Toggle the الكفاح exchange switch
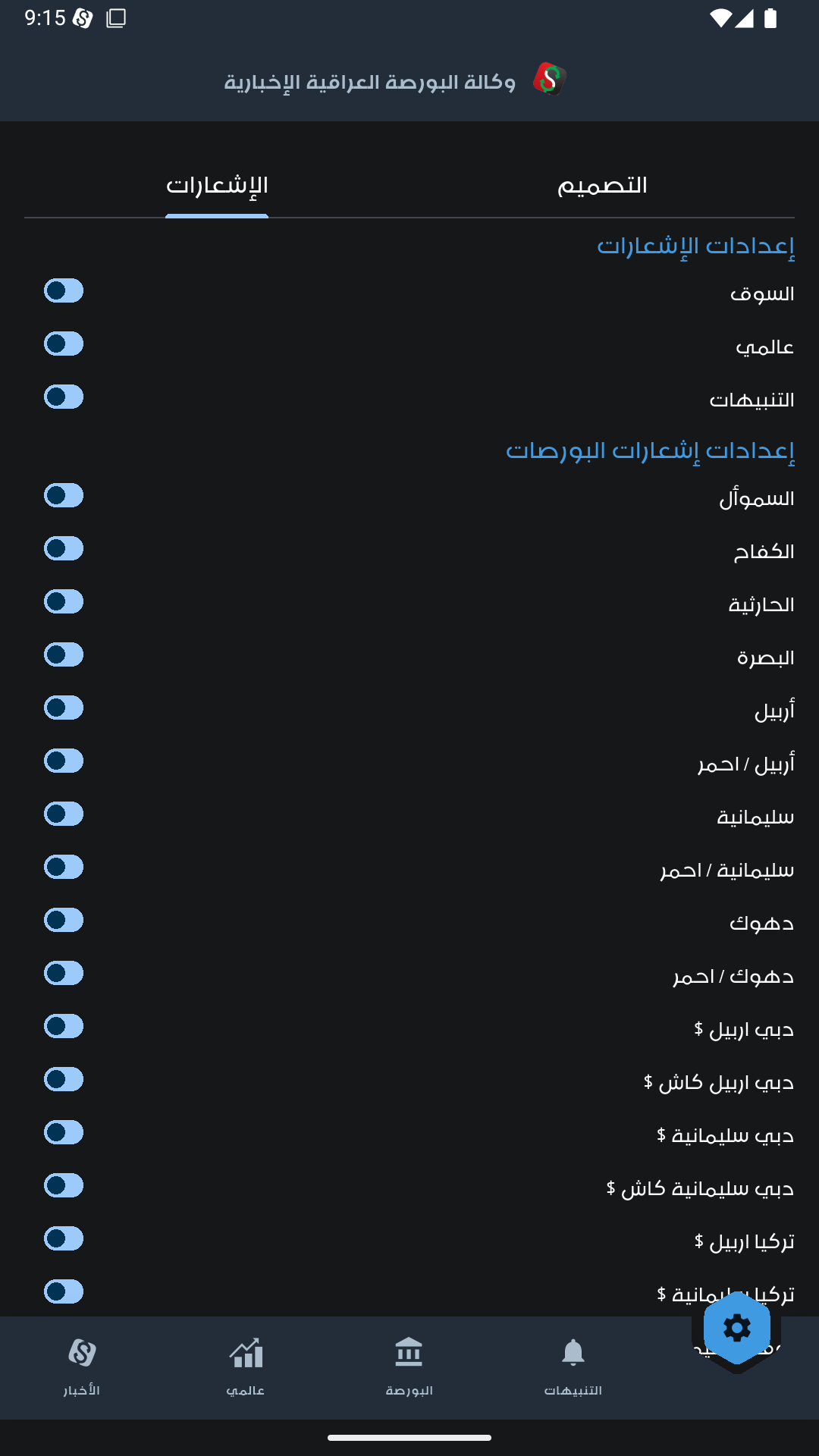819x1456 pixels. pyautogui.click(x=64, y=548)
